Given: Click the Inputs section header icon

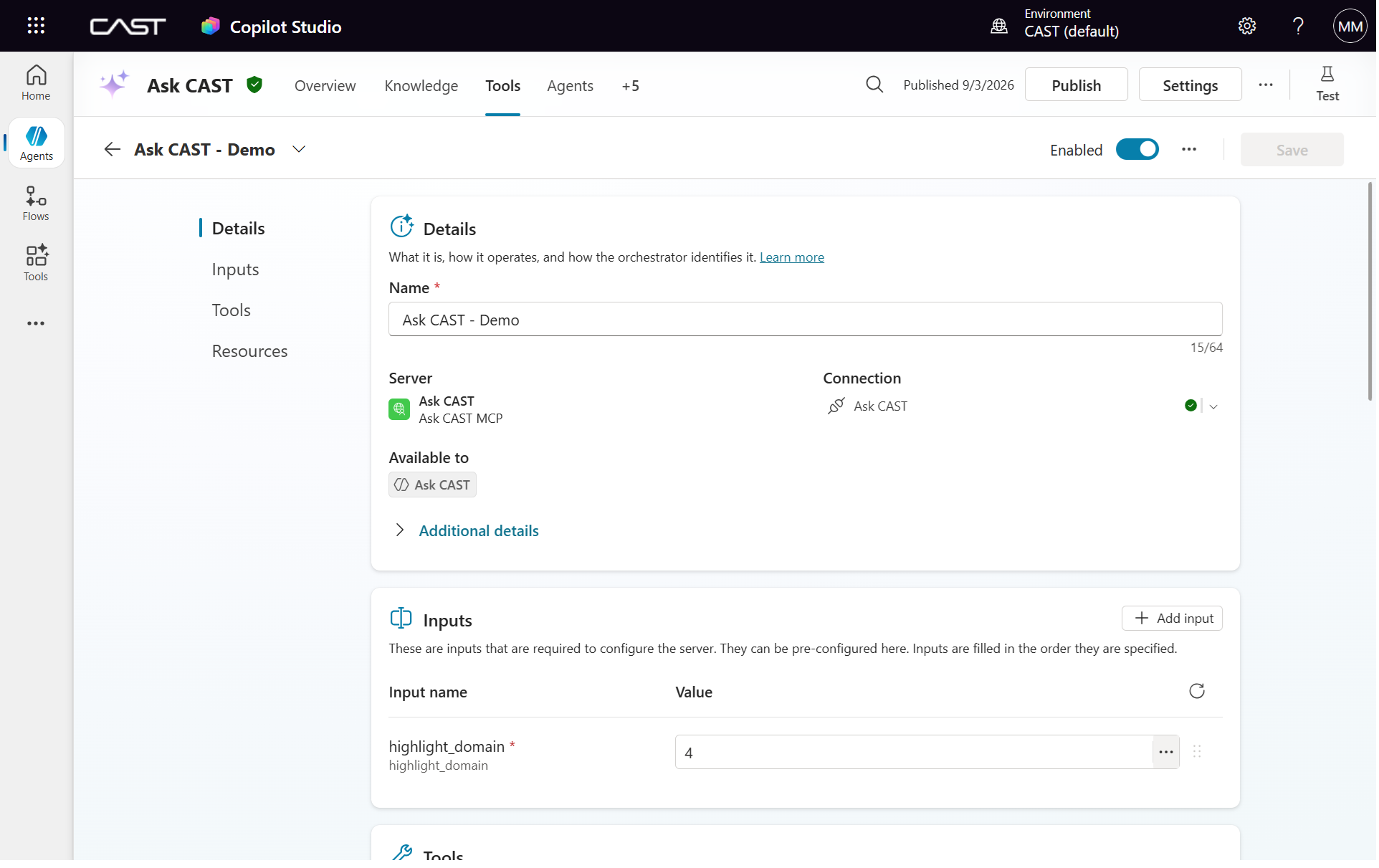Looking at the screenshot, I should click(x=401, y=619).
